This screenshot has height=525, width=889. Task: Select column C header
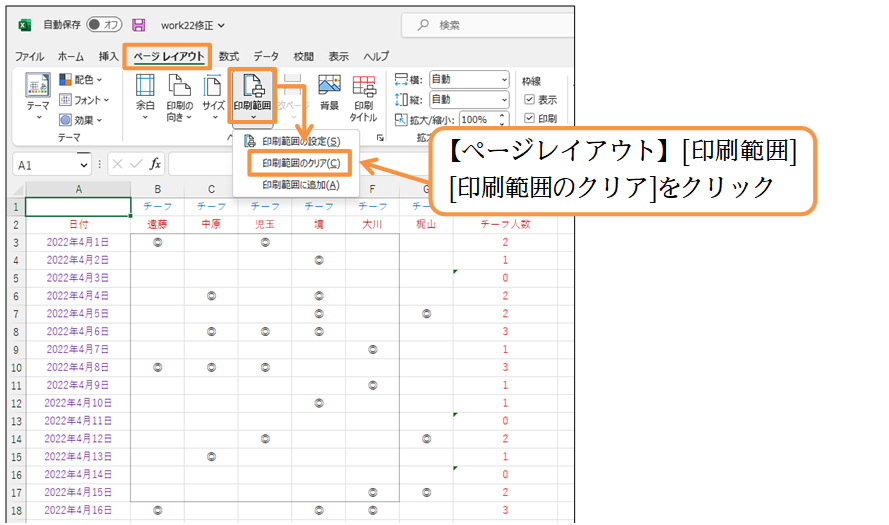coord(211,189)
